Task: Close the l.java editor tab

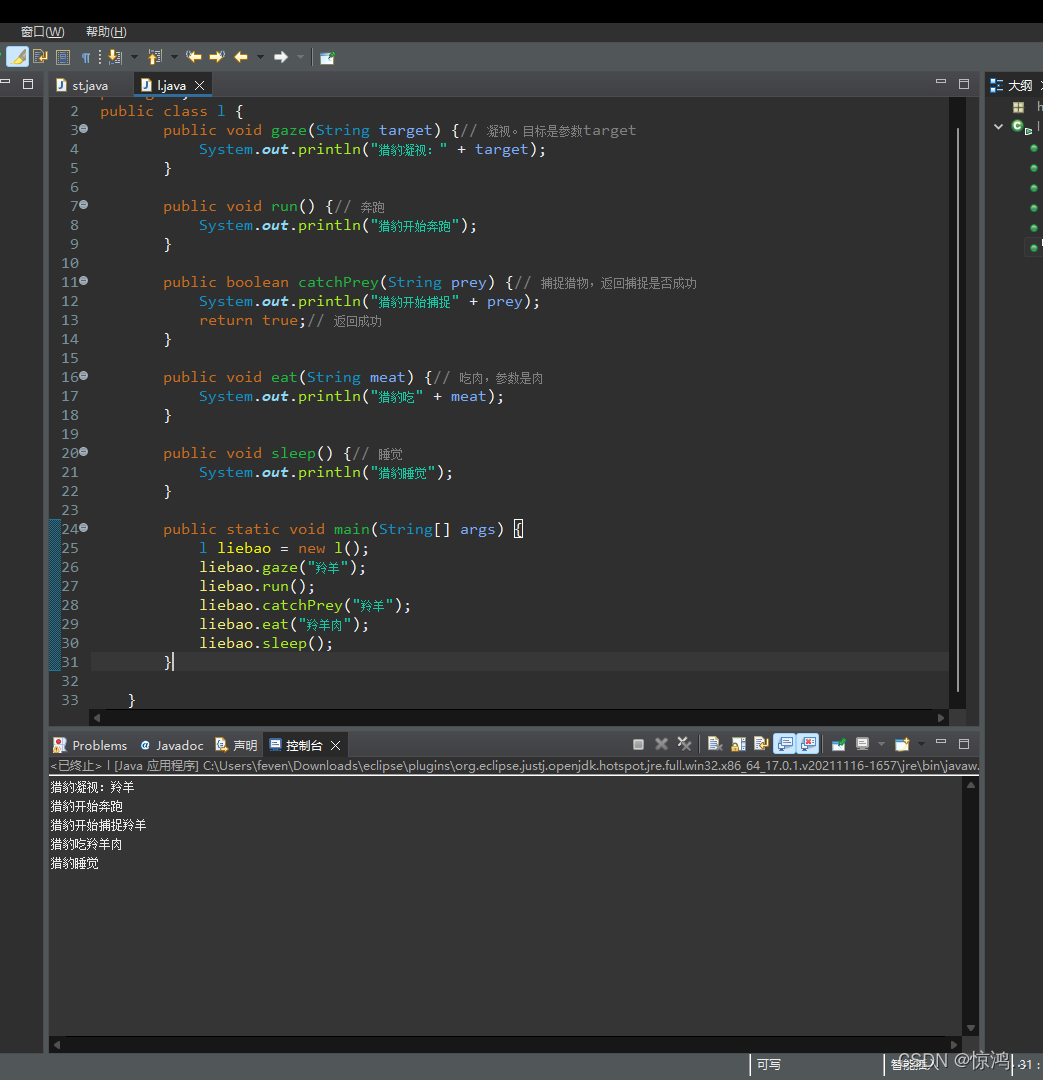Action: (200, 85)
